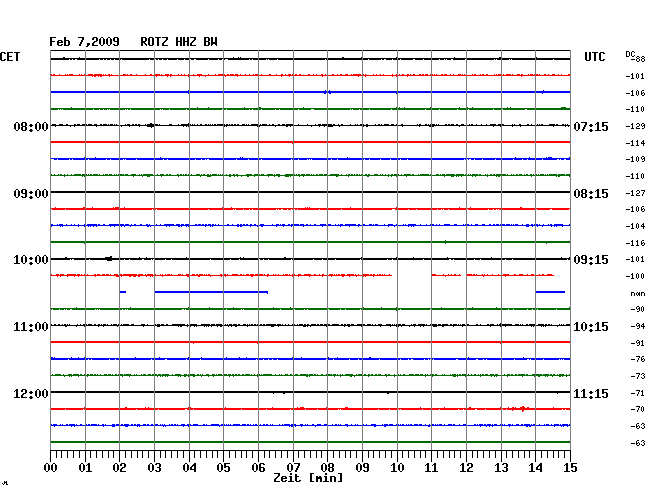Click minute tick label 15
Screen dimensions: 650x494
[x=570, y=468]
